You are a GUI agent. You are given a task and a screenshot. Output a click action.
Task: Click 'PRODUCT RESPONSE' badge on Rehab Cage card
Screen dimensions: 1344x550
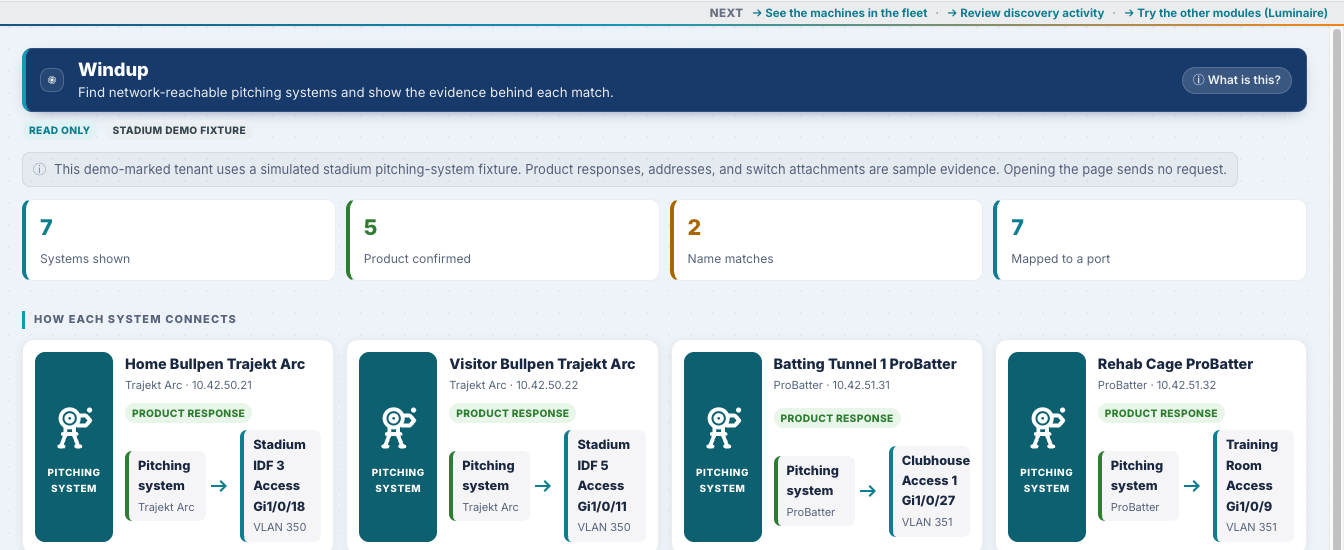pos(1161,413)
